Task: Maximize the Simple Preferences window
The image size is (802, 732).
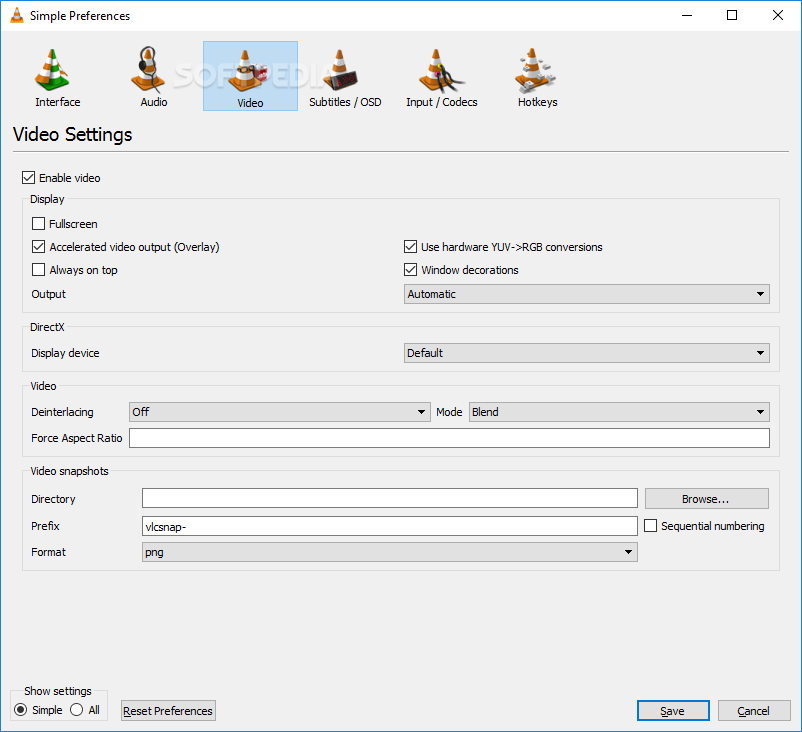Action: pyautogui.click(x=732, y=15)
